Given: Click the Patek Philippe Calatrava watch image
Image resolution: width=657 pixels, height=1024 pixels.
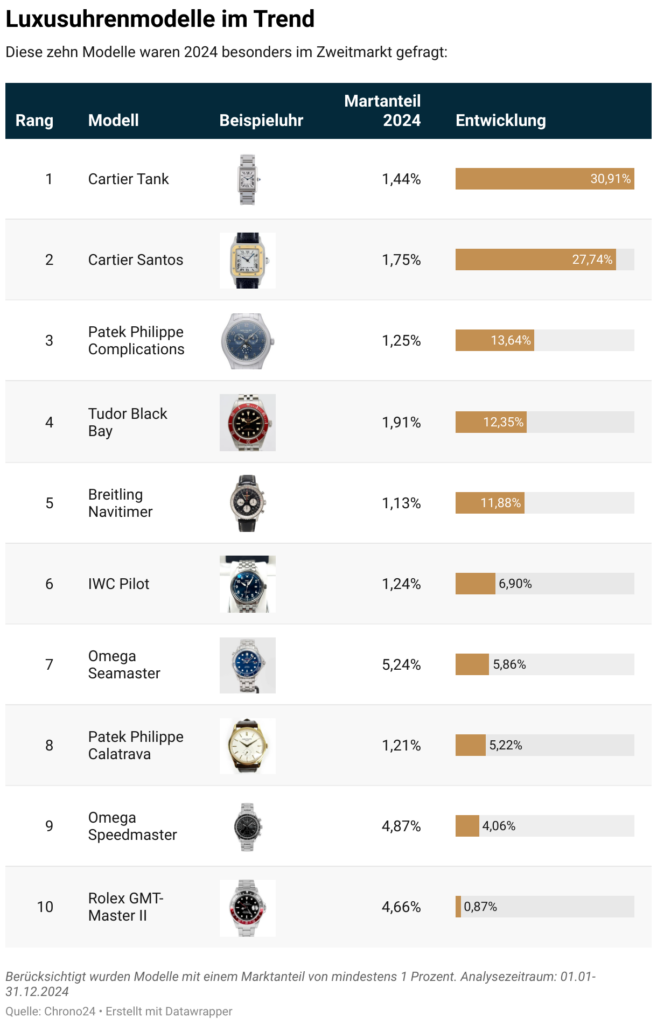Looking at the screenshot, I should [248, 746].
